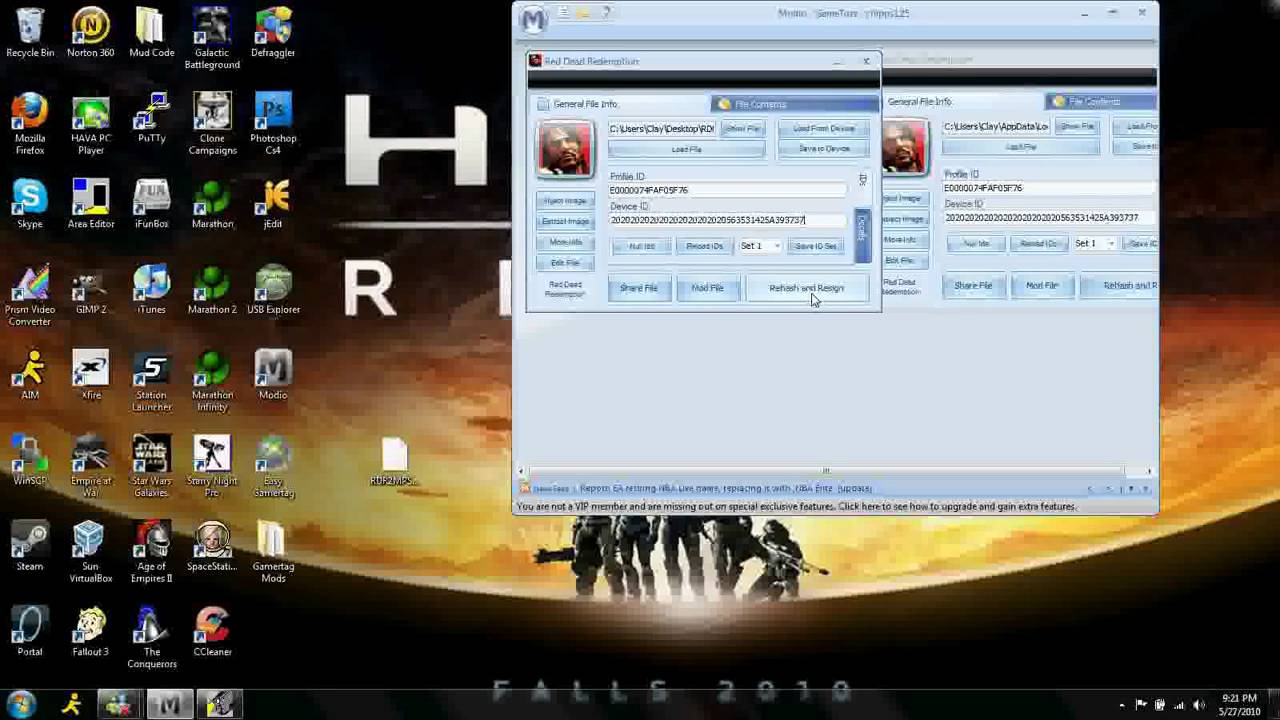Viewport: 1280px width, 720px height.
Task: Click the page icon in Modio quick toolbar
Action: (x=563, y=13)
